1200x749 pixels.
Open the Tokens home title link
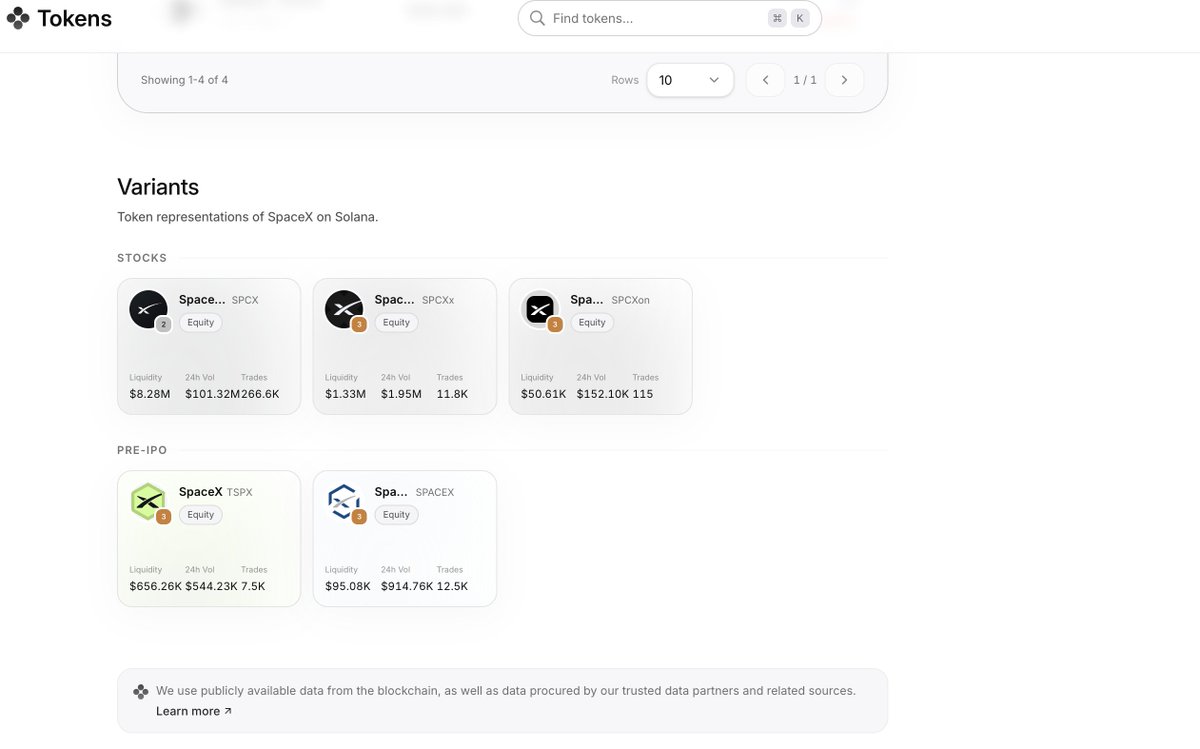[x=74, y=18]
